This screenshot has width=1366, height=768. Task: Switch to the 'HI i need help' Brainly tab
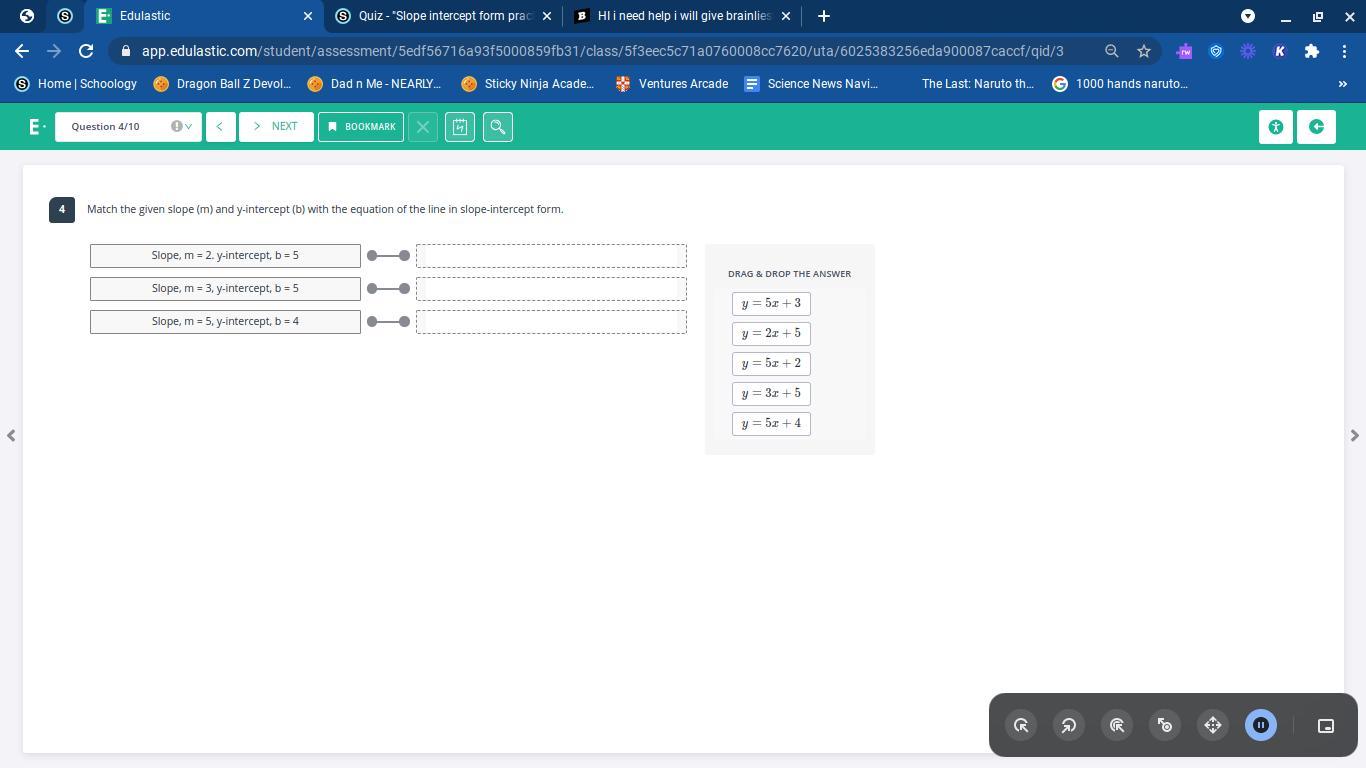683,16
